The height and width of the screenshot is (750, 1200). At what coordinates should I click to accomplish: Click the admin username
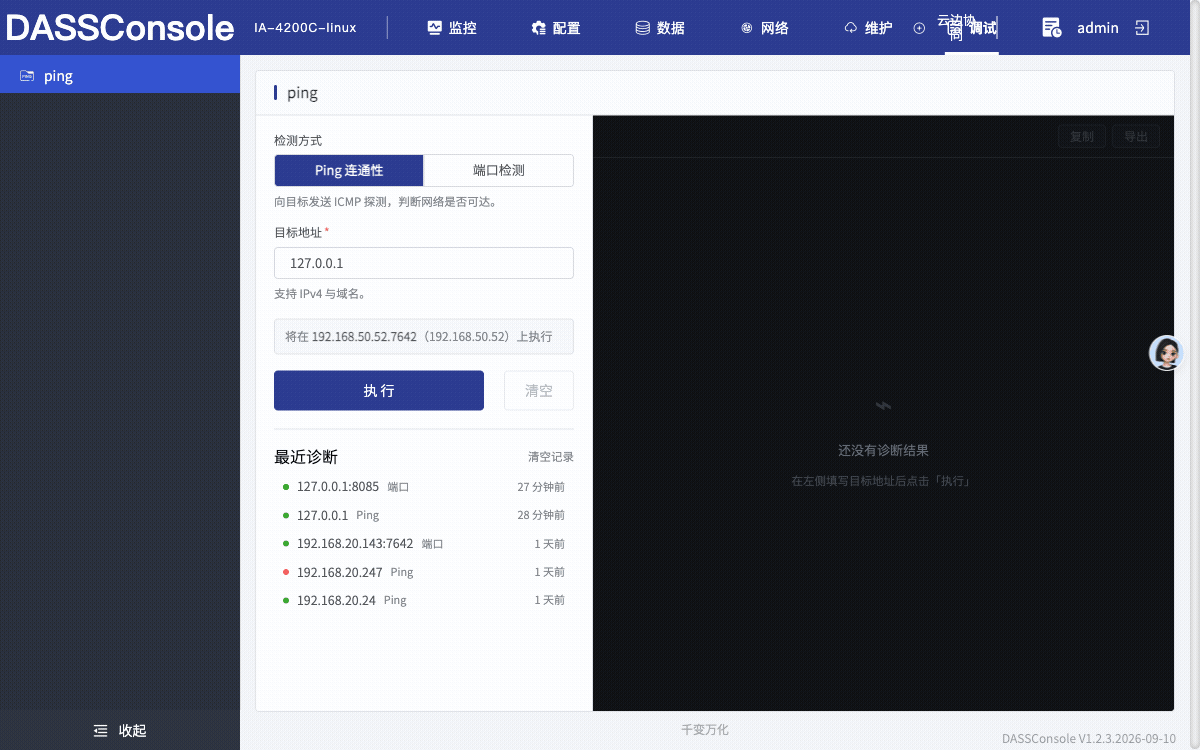coord(1098,28)
